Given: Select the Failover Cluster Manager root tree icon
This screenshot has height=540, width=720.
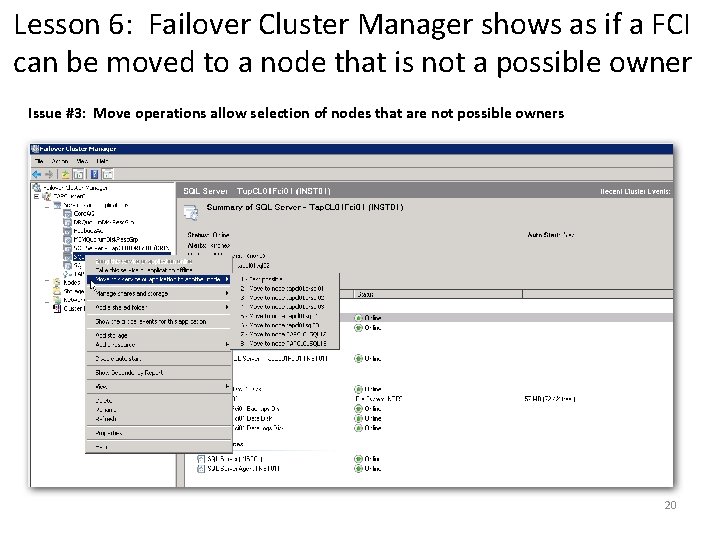Looking at the screenshot, I should tap(37, 187).
